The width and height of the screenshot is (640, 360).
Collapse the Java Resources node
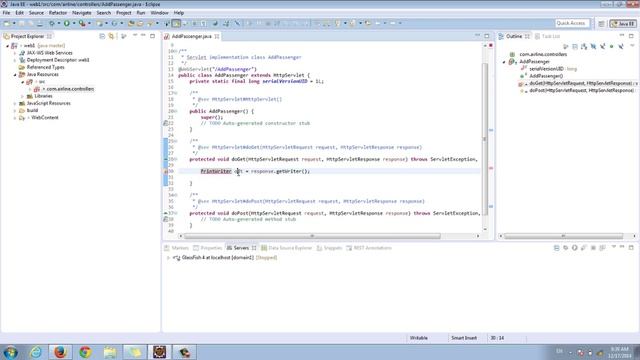15,75
